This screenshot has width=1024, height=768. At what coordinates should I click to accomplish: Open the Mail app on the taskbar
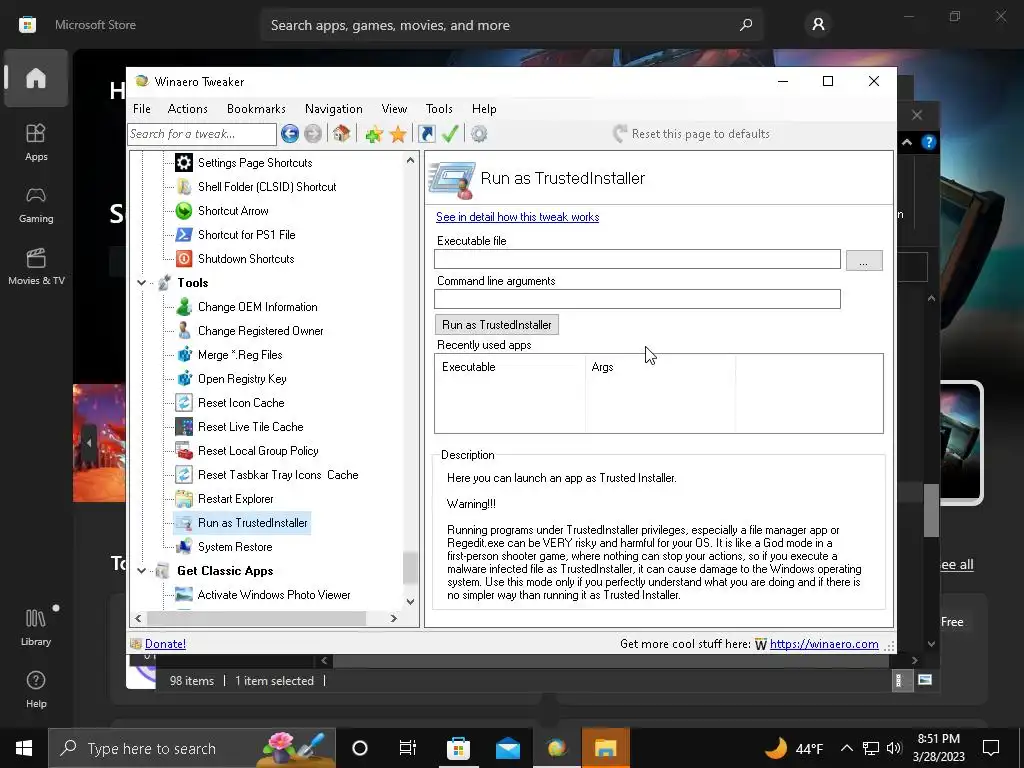[x=507, y=748]
